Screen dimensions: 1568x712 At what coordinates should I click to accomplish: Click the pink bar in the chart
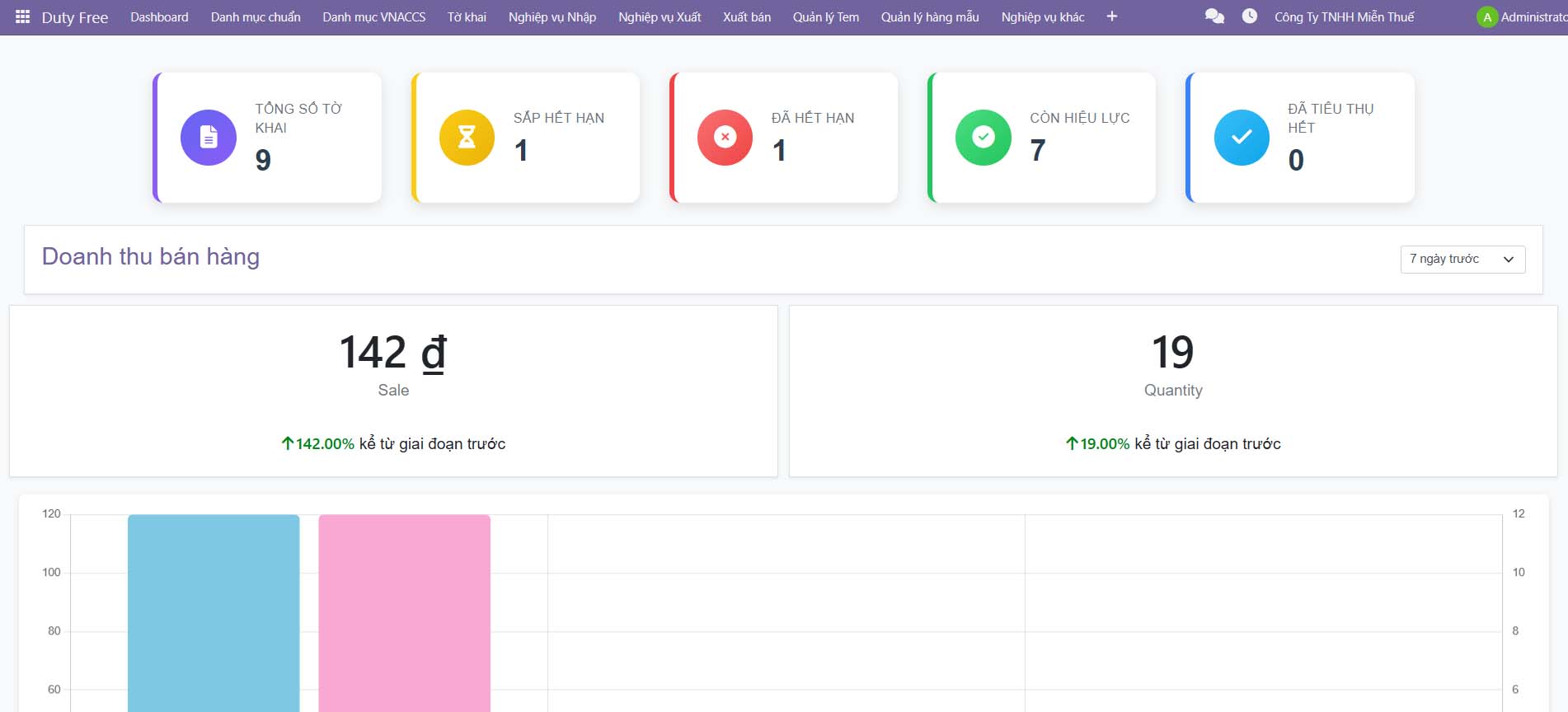(404, 614)
